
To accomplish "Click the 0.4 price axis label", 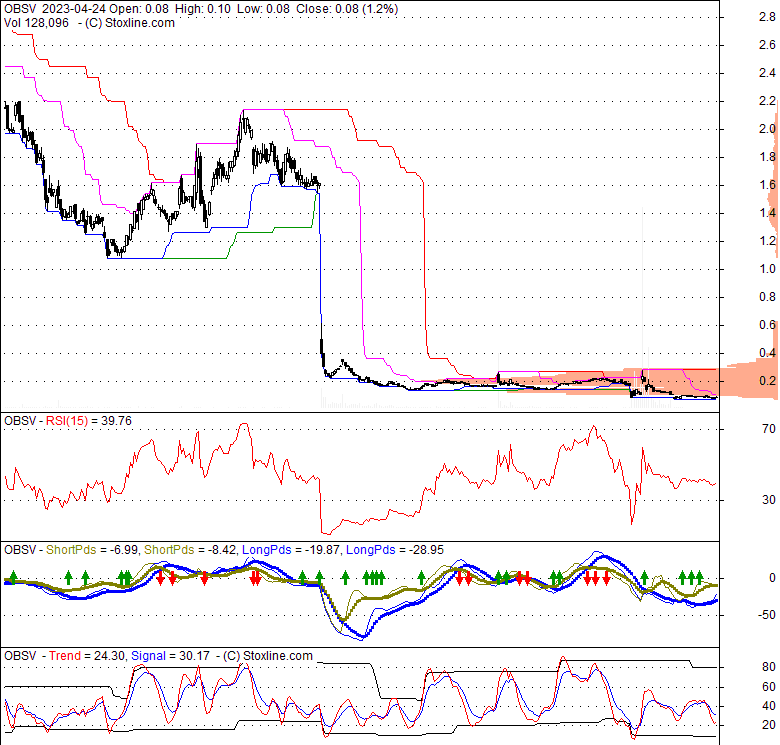I will click(x=767, y=353).
